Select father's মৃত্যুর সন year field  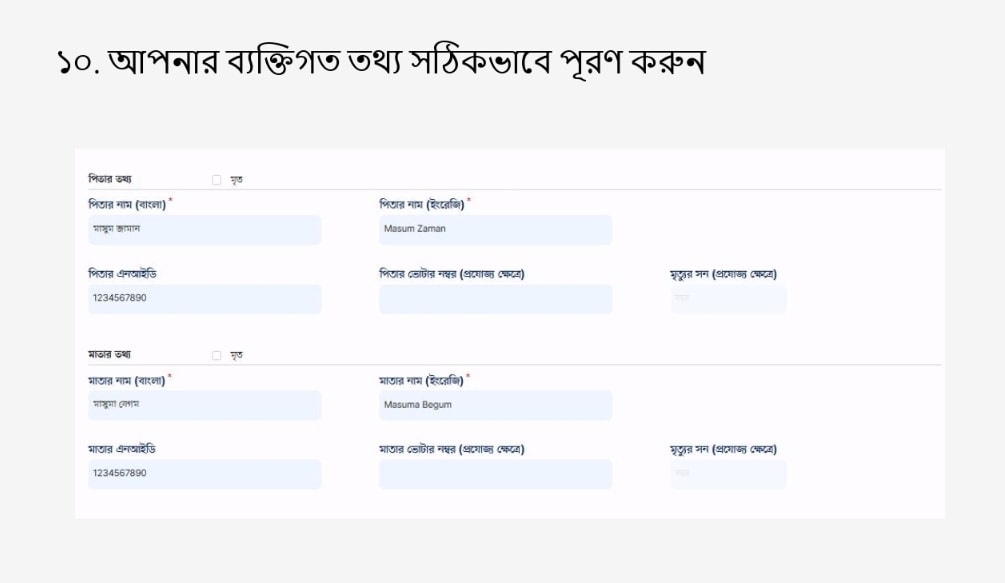[728, 299]
